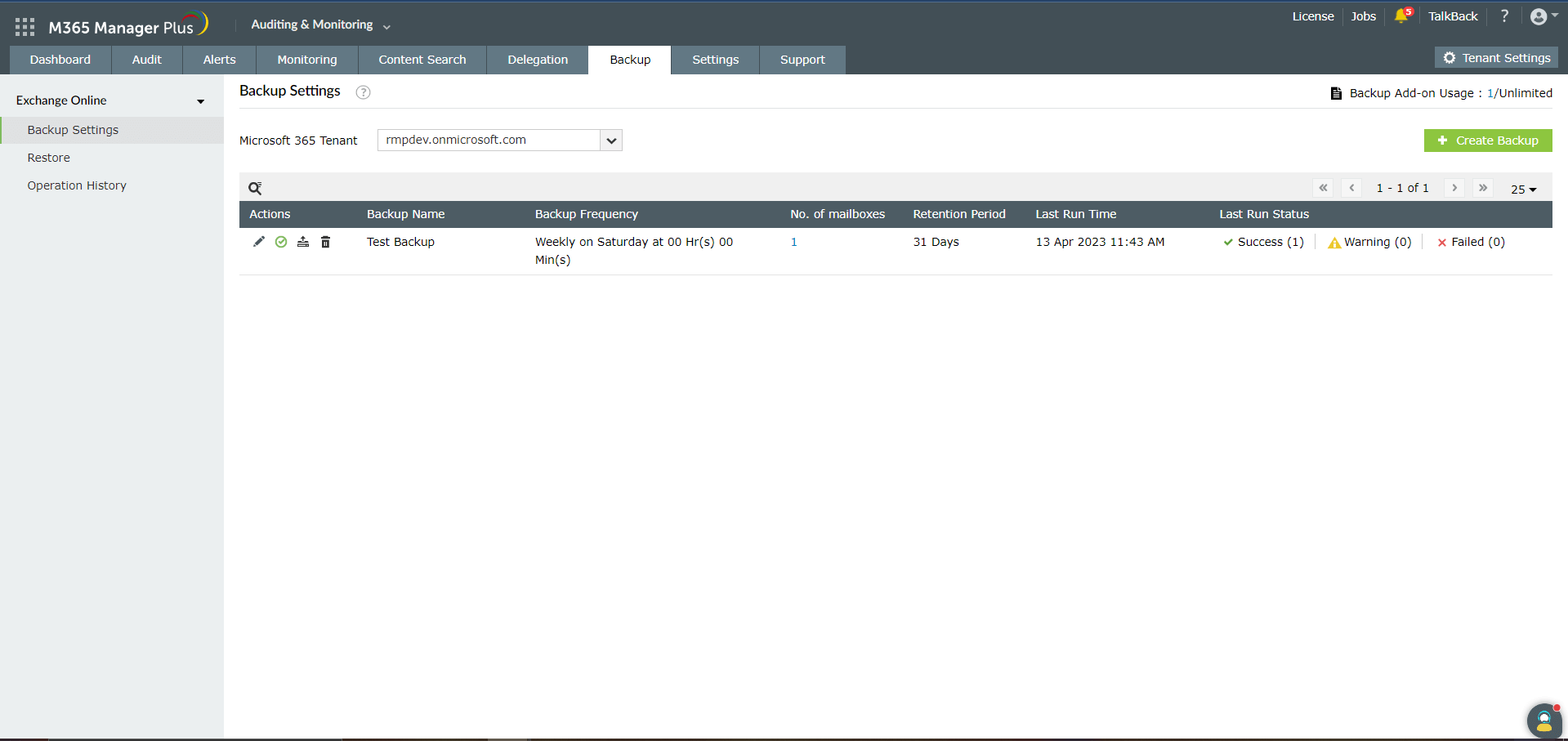Screen dimensions: 1568x741
Task: Click the 1 - 1 of 1 pagination text
Action: (x=1403, y=188)
